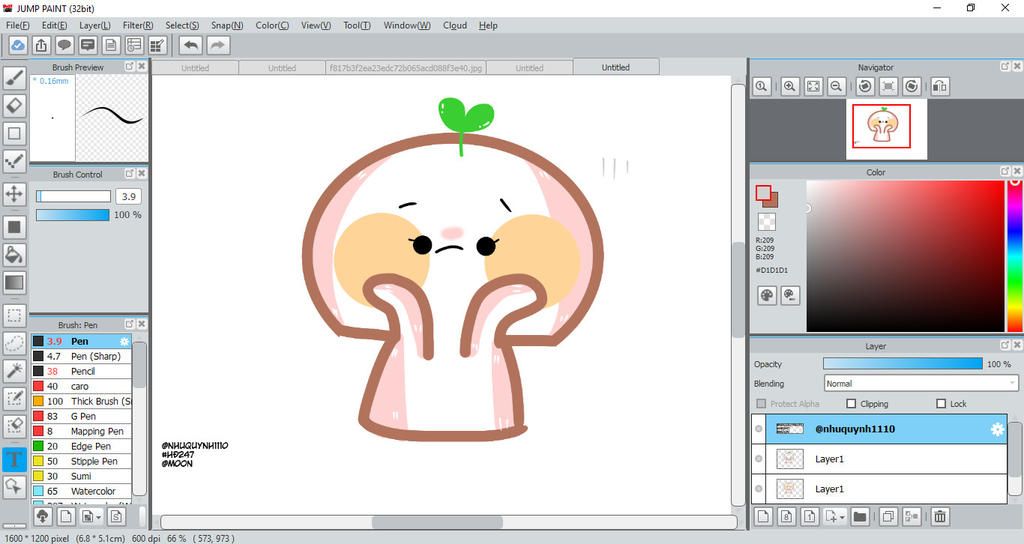Enable the Clipping checkbox
Image resolution: width=1024 pixels, height=544 pixels.
(x=851, y=404)
